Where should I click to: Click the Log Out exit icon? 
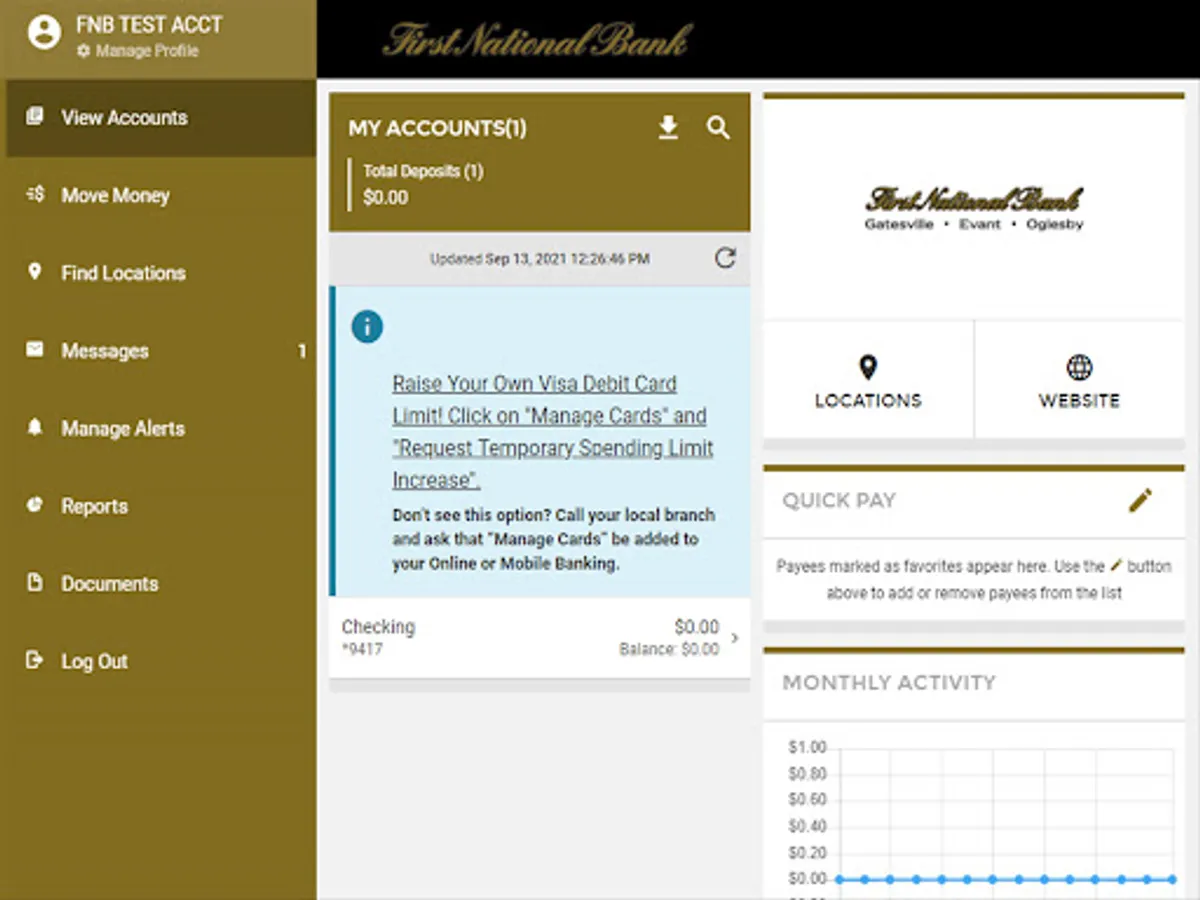[x=35, y=660]
